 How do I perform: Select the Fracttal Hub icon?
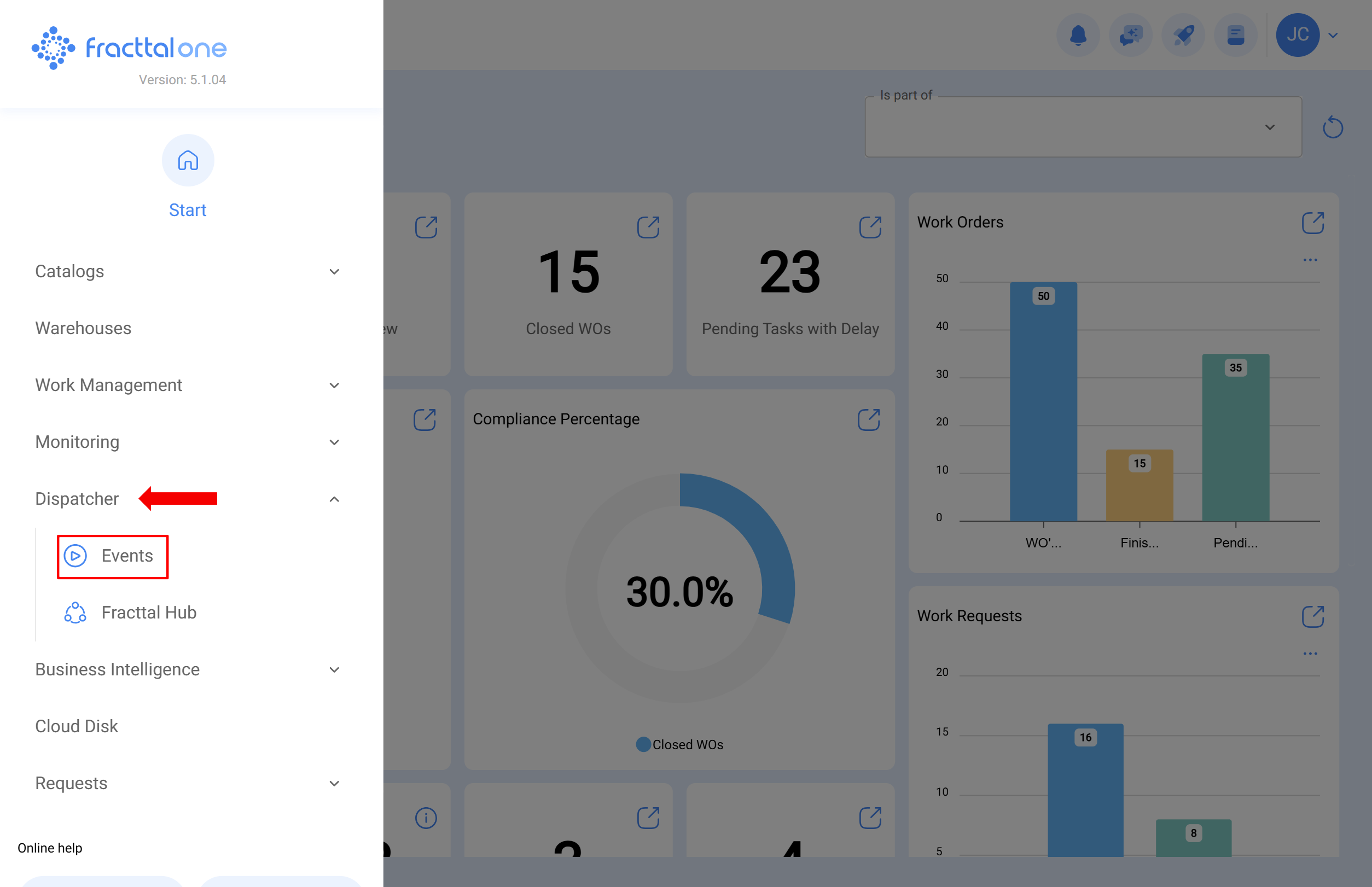pyautogui.click(x=75, y=613)
